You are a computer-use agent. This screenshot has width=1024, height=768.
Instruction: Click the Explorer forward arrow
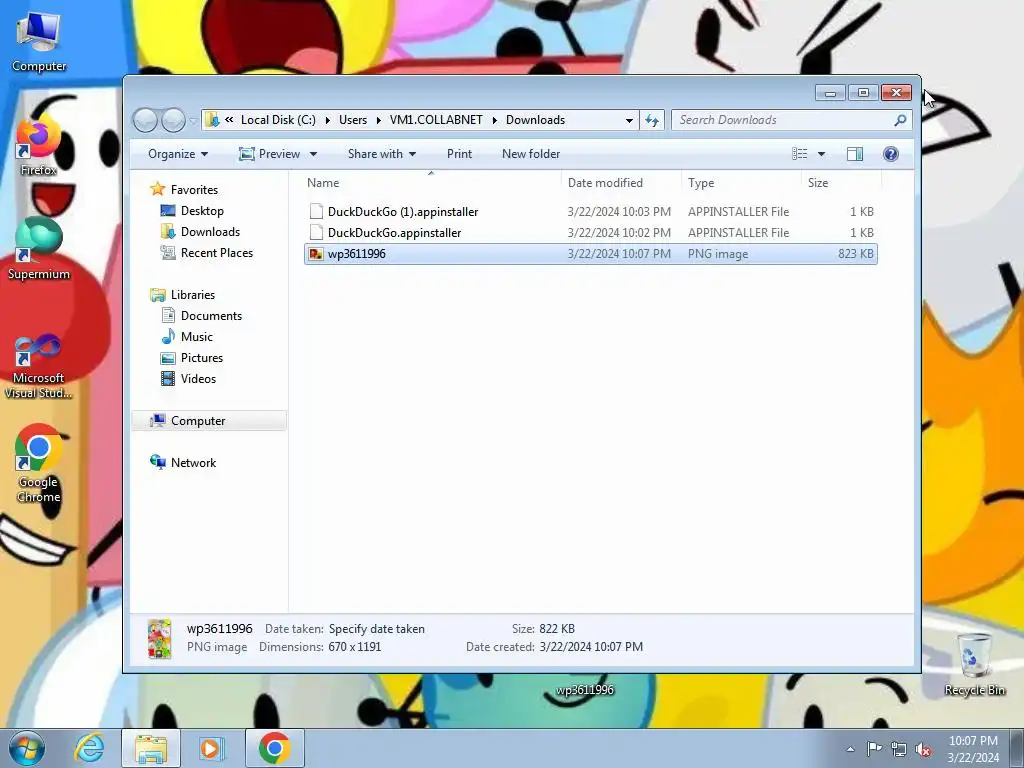(173, 120)
